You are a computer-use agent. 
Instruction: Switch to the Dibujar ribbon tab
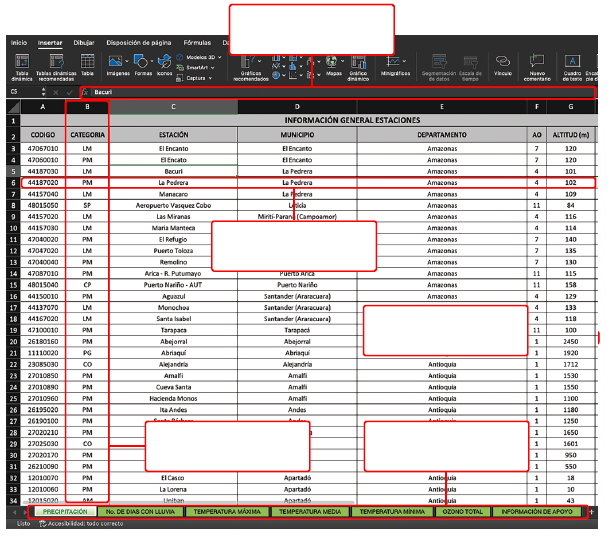point(84,42)
